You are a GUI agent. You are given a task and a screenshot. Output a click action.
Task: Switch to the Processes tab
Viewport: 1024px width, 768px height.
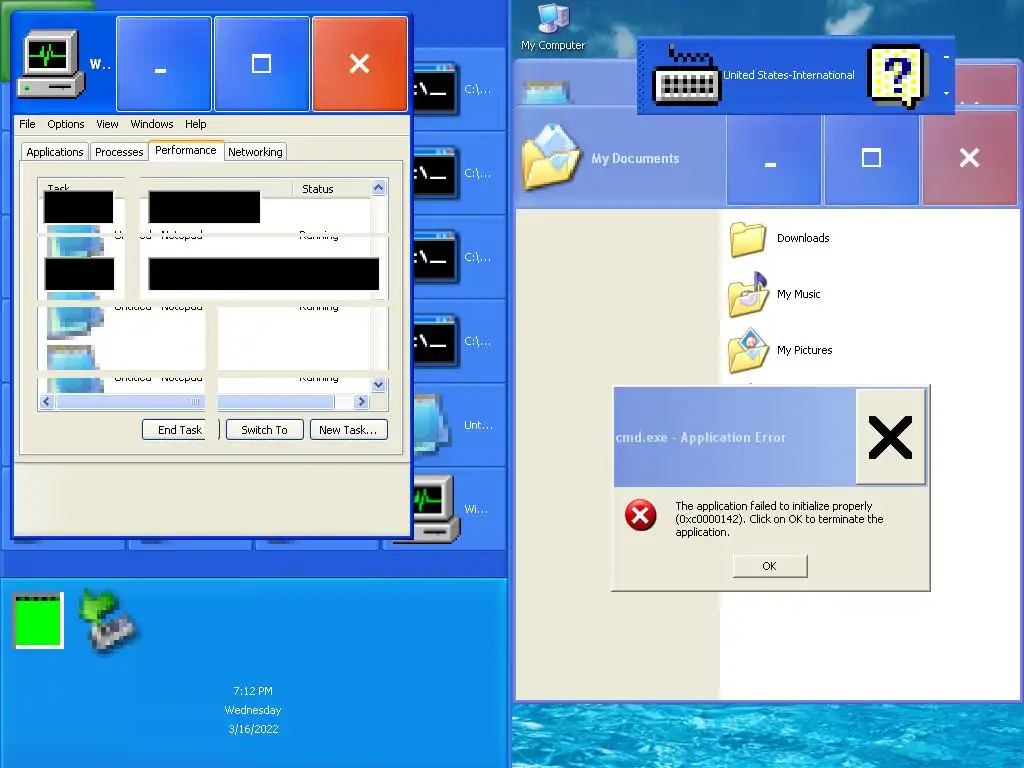[x=119, y=152]
